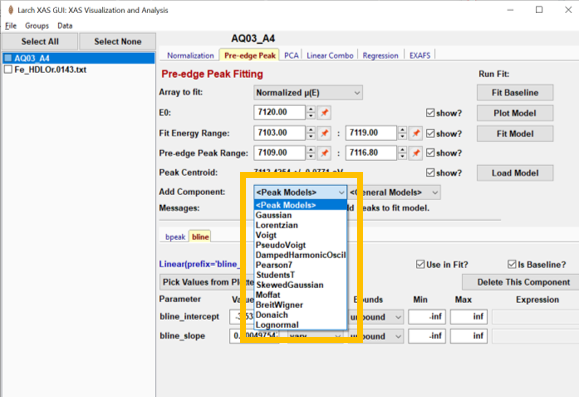Open the bpeak component tab
579x397 pixels.
click(175, 237)
